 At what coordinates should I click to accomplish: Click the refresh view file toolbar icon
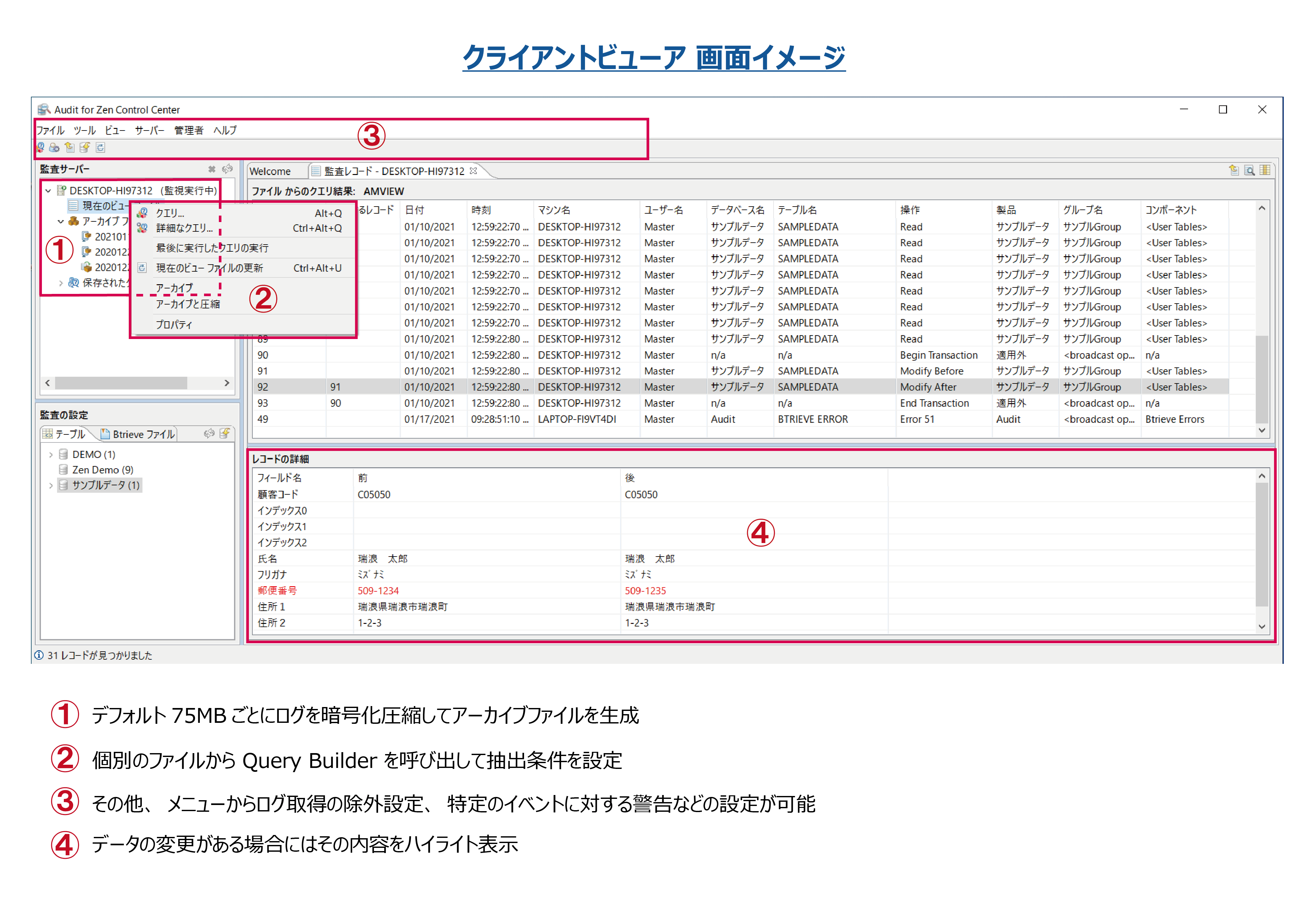[100, 148]
